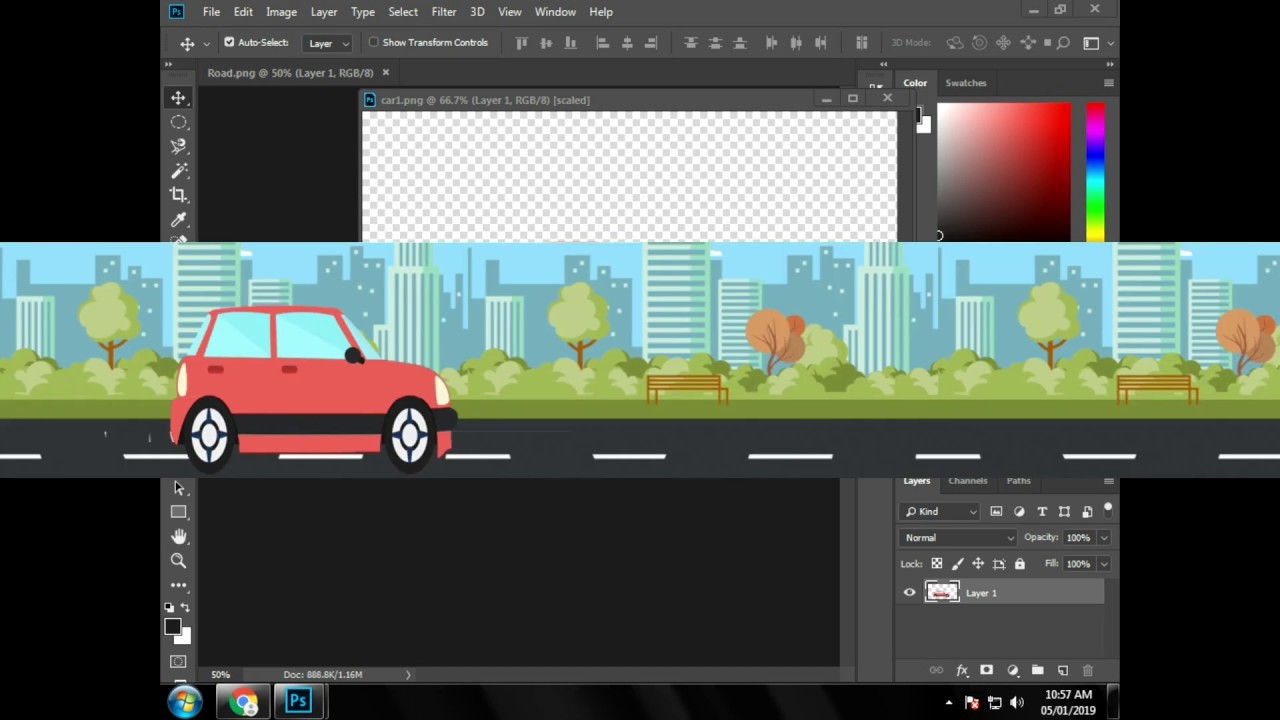Select the Move tool in the toolbox
This screenshot has width=1280, height=720.
pyautogui.click(x=178, y=97)
